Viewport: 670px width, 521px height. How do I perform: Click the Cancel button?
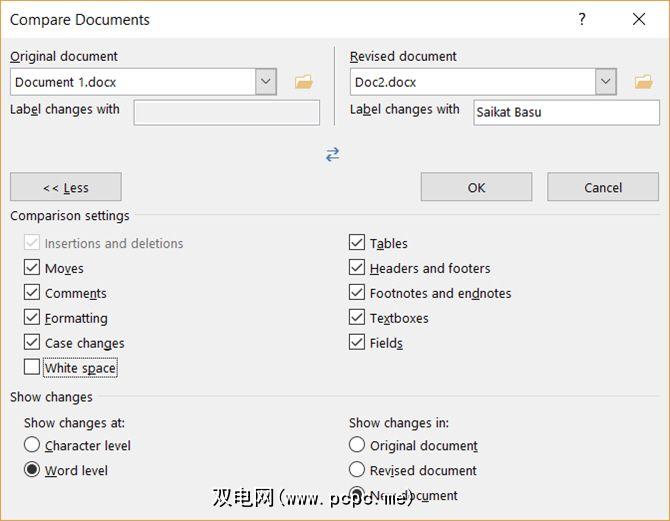(x=603, y=187)
